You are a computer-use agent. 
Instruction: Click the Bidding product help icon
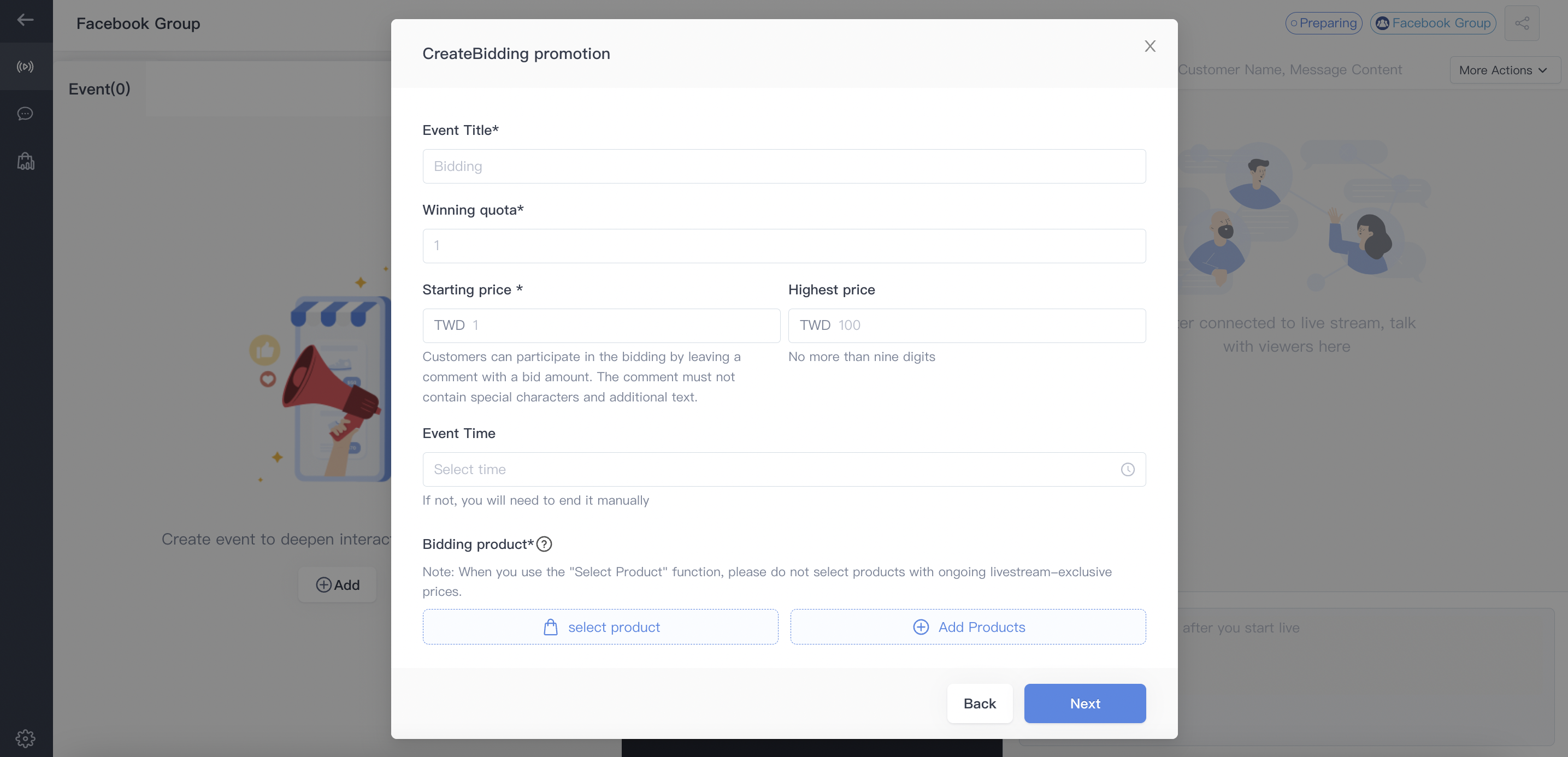coord(544,544)
